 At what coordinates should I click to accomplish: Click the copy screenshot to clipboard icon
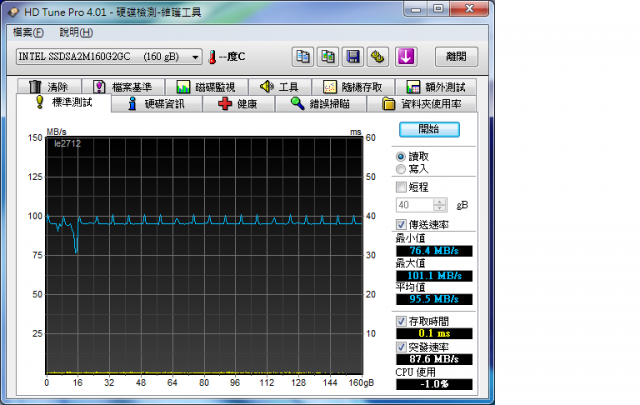(x=328, y=57)
